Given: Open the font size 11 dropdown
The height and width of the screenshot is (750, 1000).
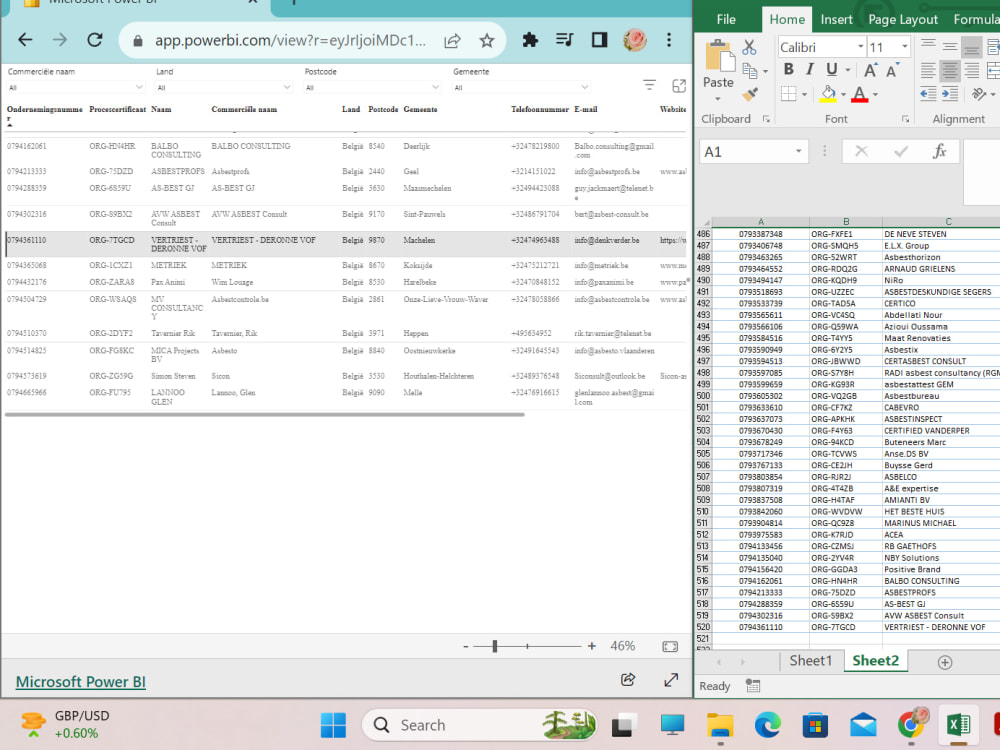Looking at the screenshot, I should click(x=904, y=47).
